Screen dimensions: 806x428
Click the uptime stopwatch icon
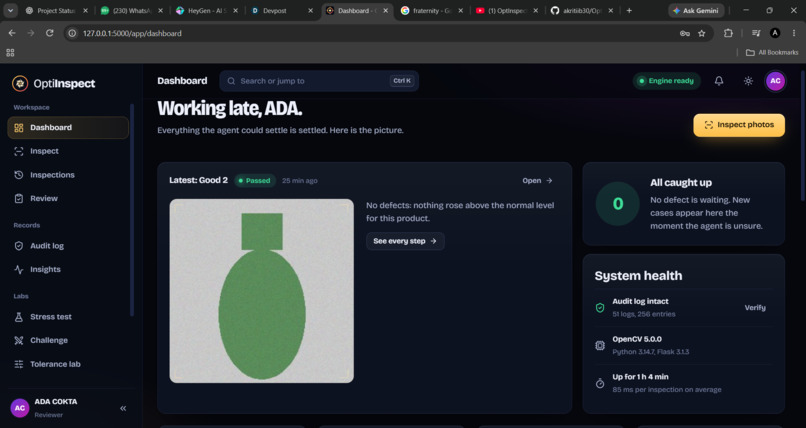point(600,383)
